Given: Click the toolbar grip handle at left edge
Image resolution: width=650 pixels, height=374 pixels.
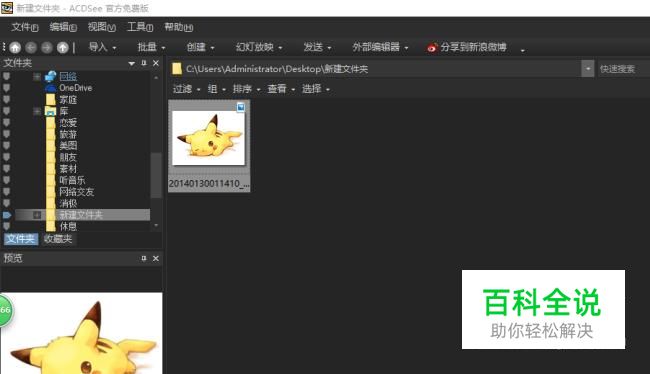Looking at the screenshot, I should 4,48.
